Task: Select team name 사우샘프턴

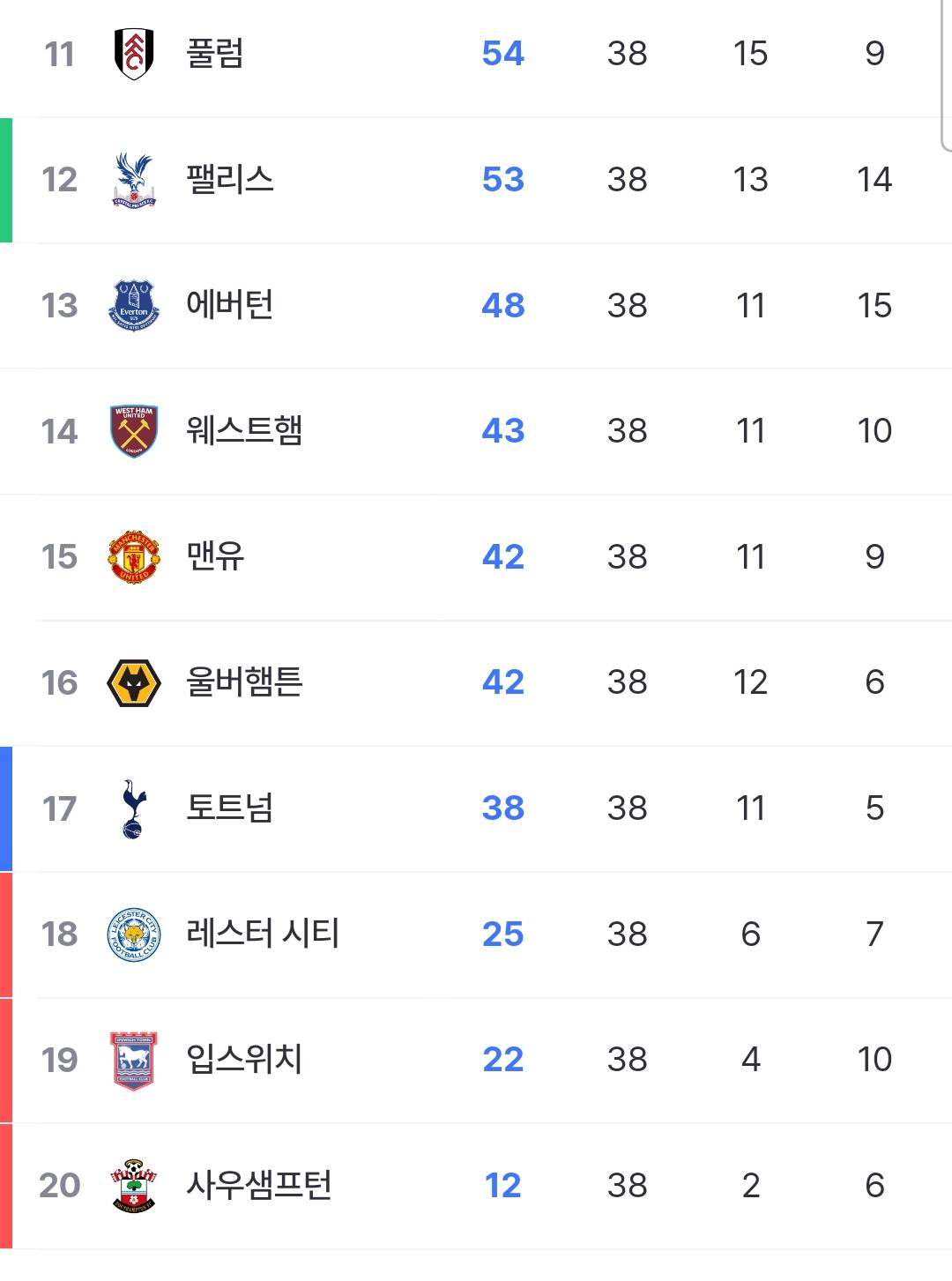Action: [259, 1185]
